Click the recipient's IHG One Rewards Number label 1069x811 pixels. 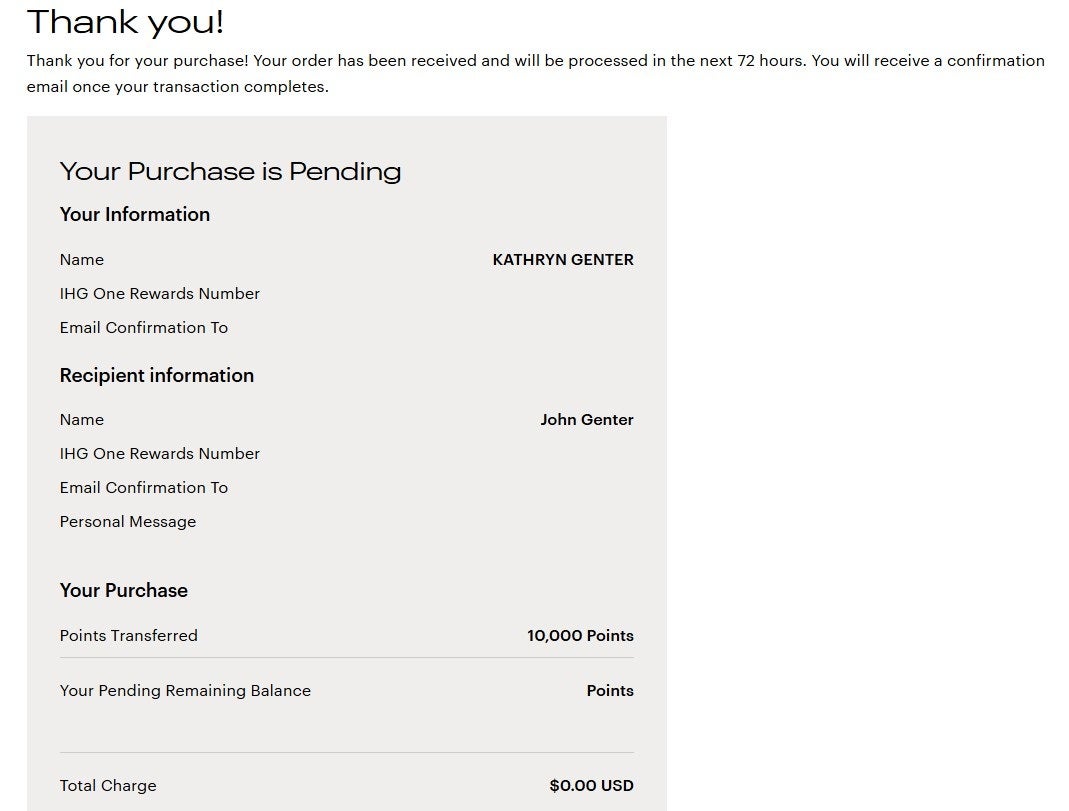(160, 454)
